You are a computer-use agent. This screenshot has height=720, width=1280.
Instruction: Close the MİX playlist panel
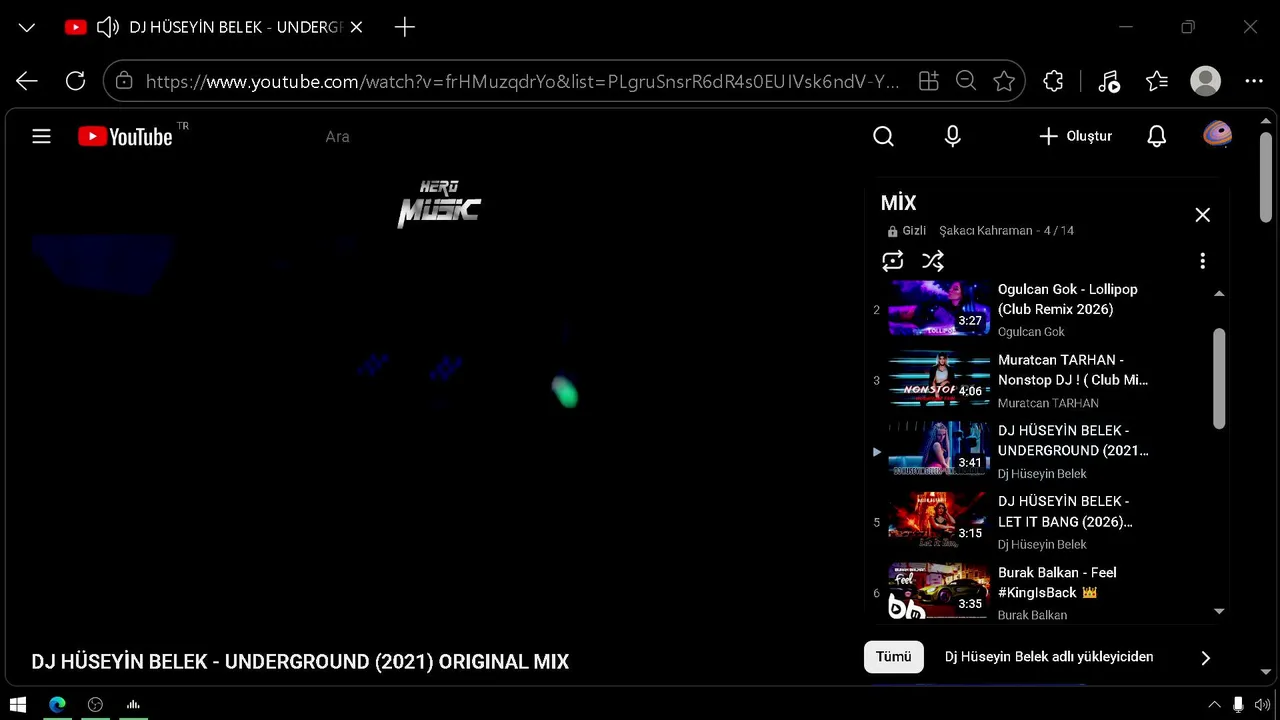pyautogui.click(x=1202, y=215)
